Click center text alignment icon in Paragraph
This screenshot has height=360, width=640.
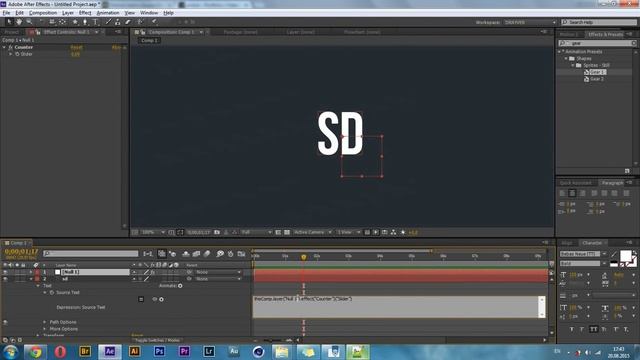coord(572,193)
